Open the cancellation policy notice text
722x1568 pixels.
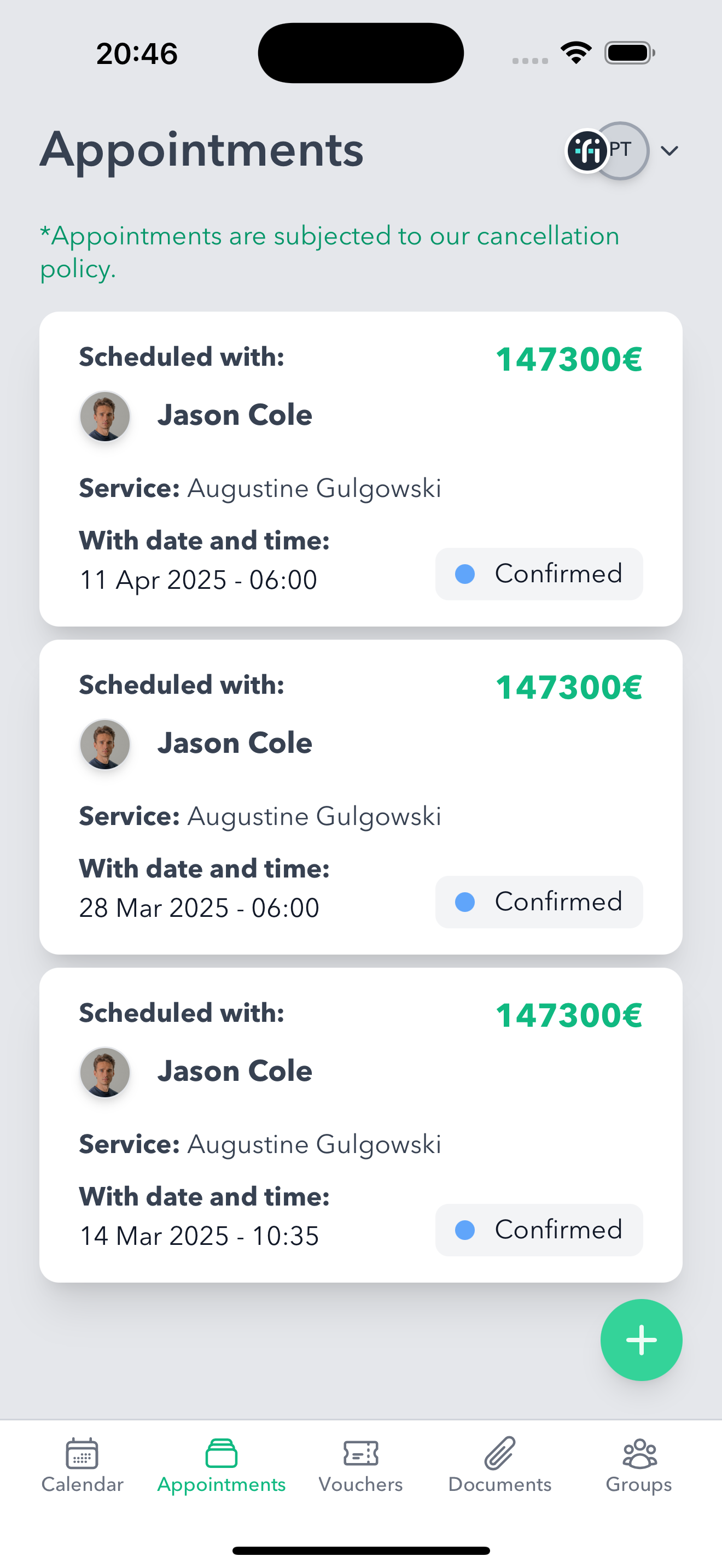click(x=329, y=252)
